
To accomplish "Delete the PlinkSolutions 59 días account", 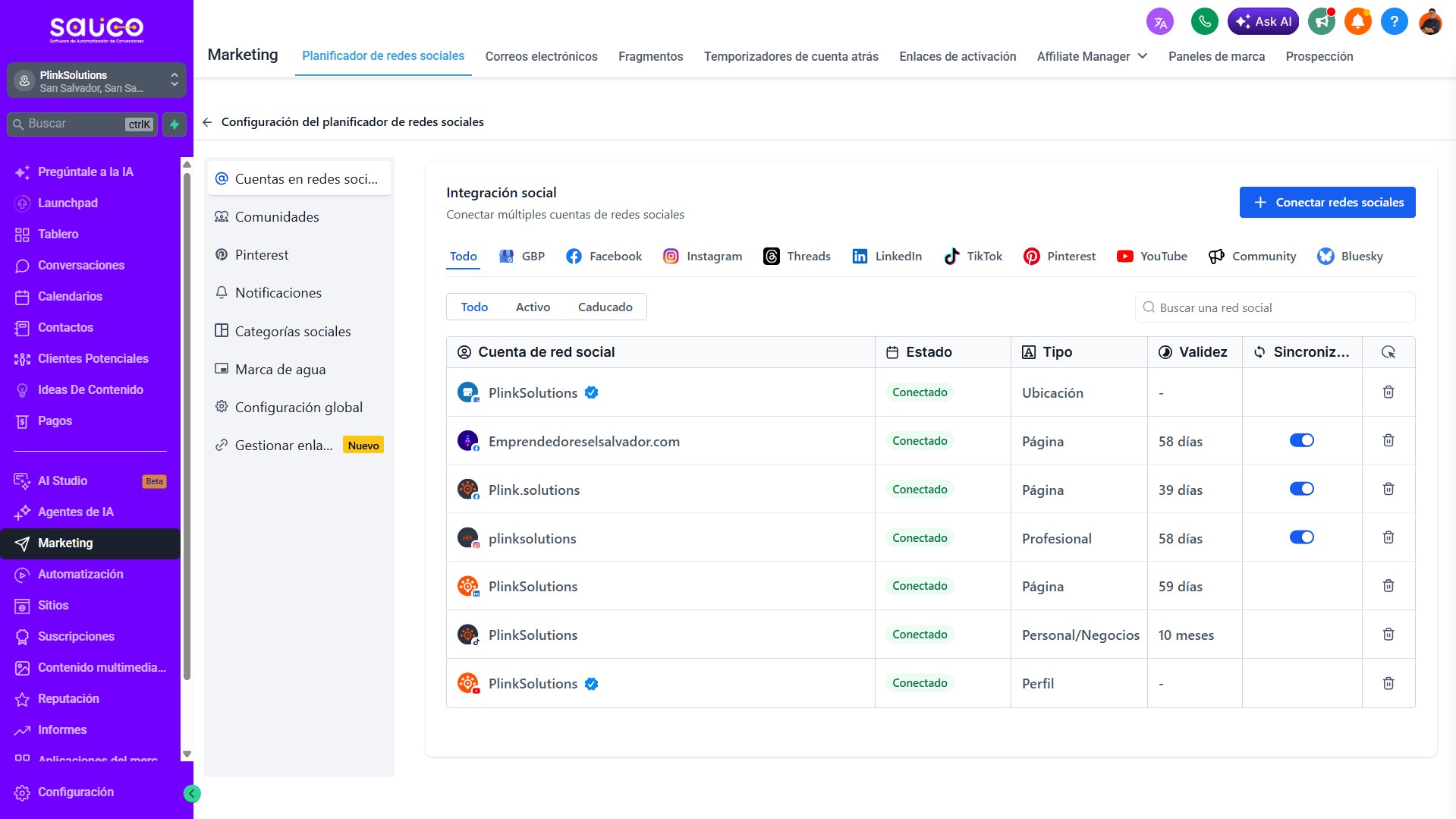I will coord(1388,586).
